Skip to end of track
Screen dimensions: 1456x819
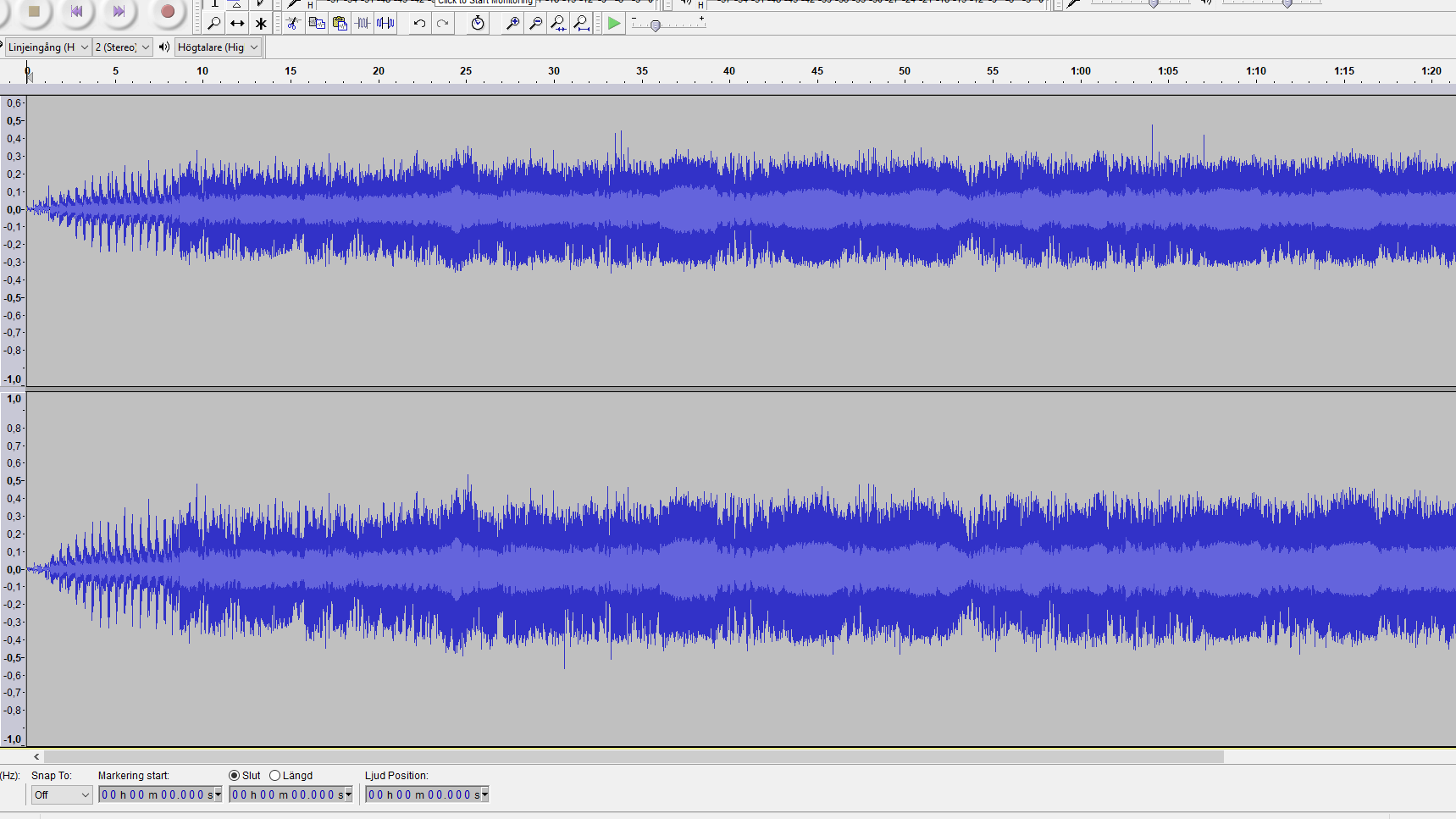(119, 11)
